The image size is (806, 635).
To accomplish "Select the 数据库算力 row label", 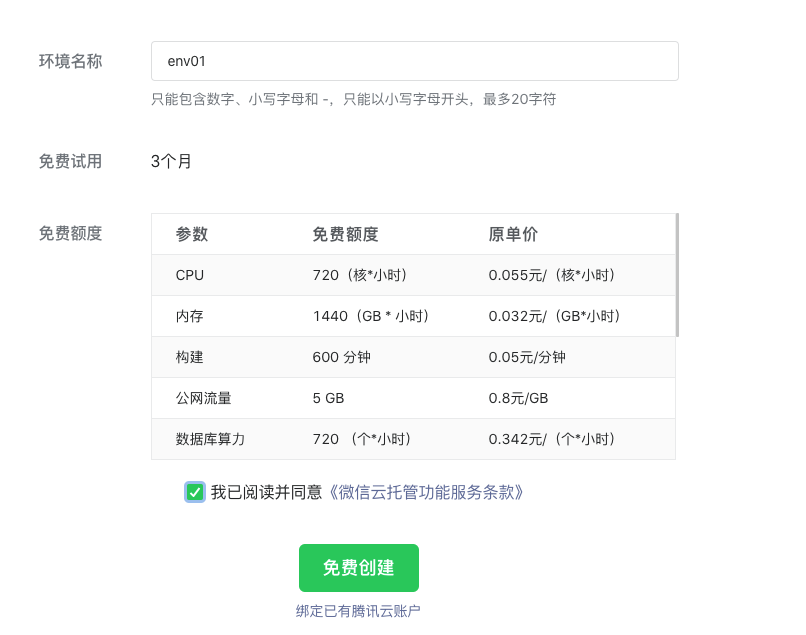I will [210, 439].
